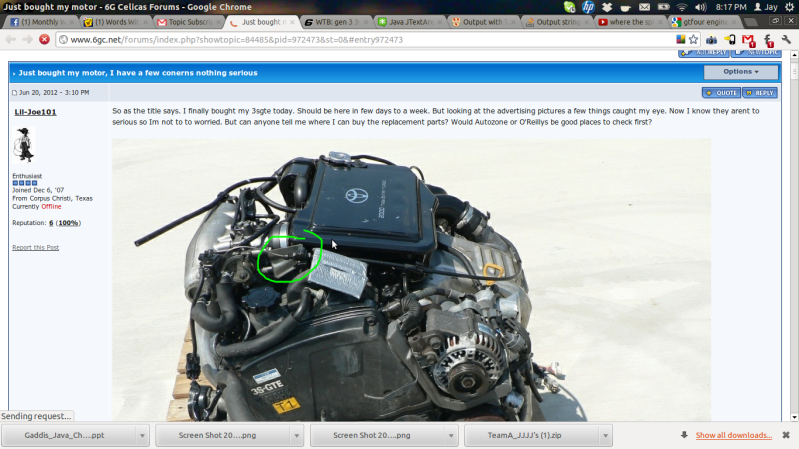Open dropdown arrow for second Screen Shot download
This screenshot has width=799, height=449.
(x=451, y=436)
